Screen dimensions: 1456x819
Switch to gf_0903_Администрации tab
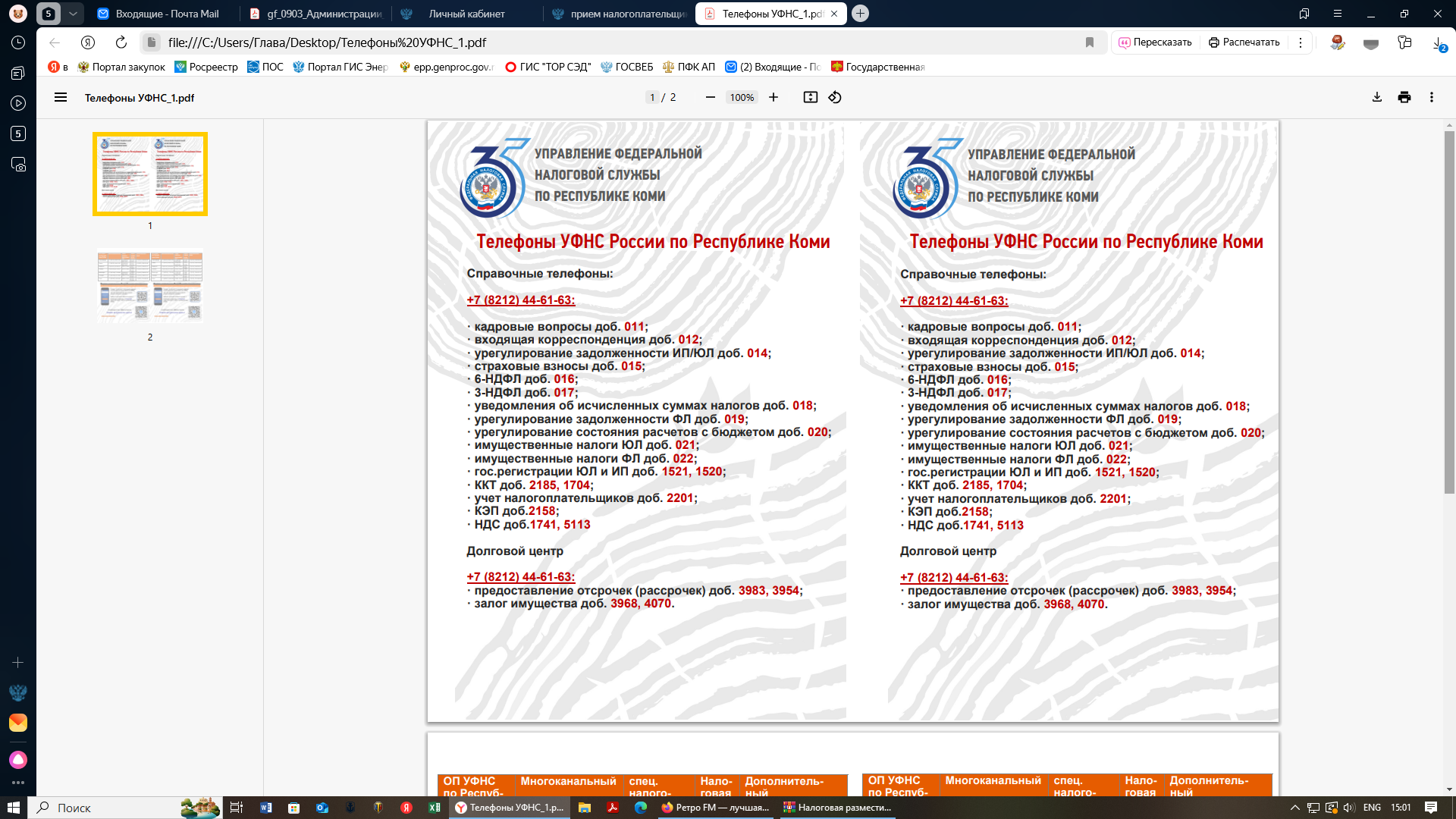click(x=317, y=14)
